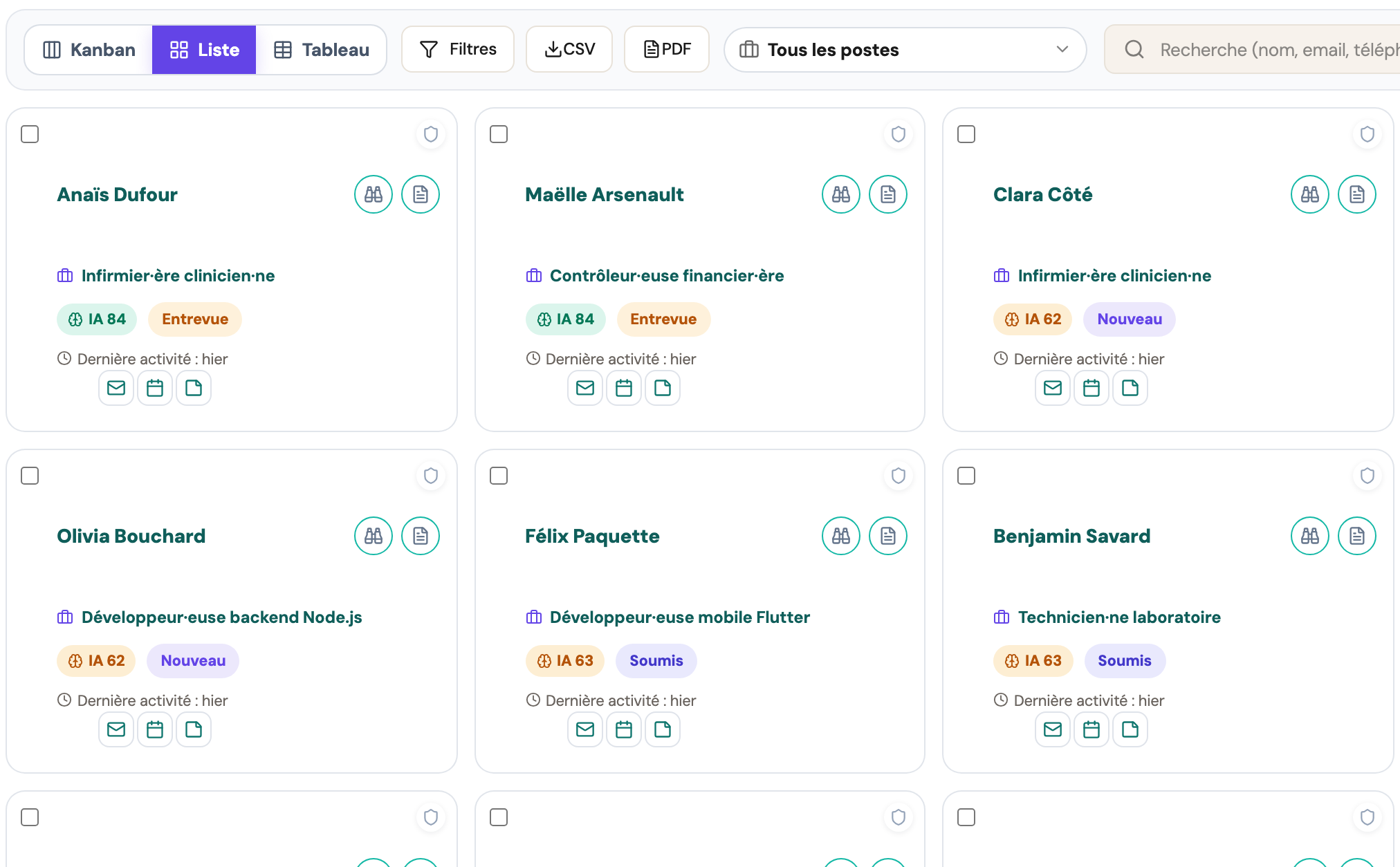Viewport: 1400px width, 867px height.
Task: Click shield icon on Clara Côté card
Action: [x=1367, y=134]
